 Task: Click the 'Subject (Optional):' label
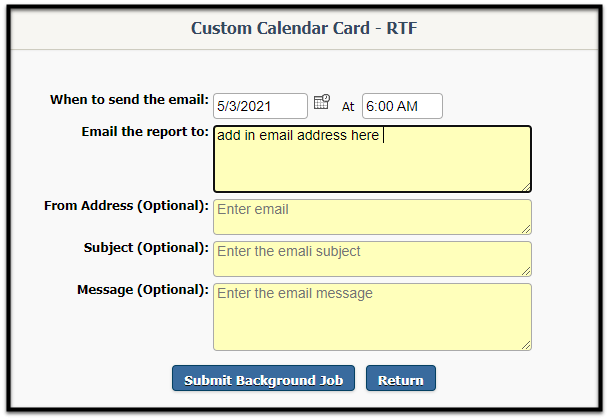[x=146, y=247]
